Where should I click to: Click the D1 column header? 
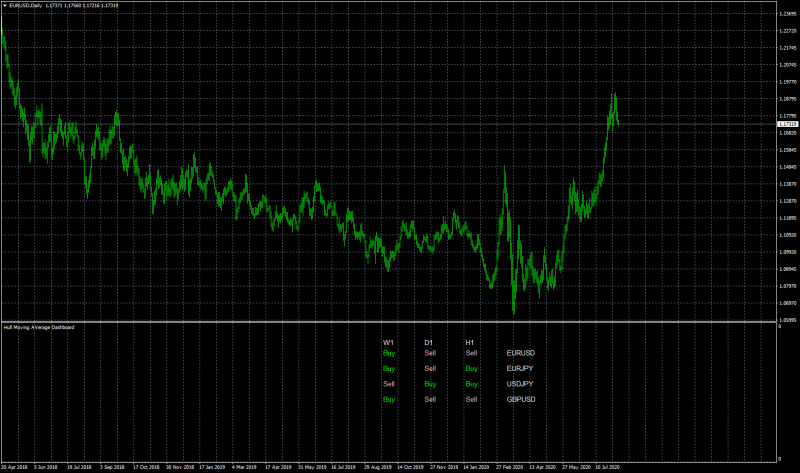429,343
